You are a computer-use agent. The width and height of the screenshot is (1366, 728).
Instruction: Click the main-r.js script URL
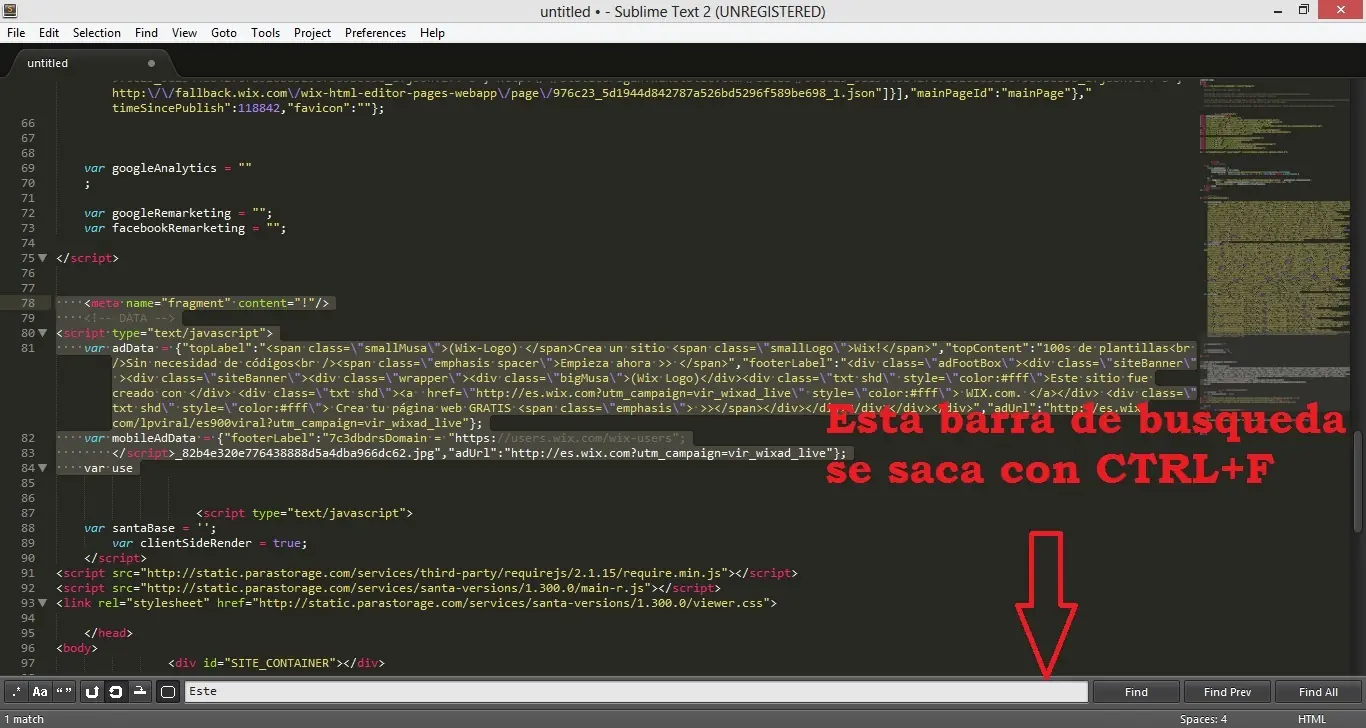tap(398, 588)
